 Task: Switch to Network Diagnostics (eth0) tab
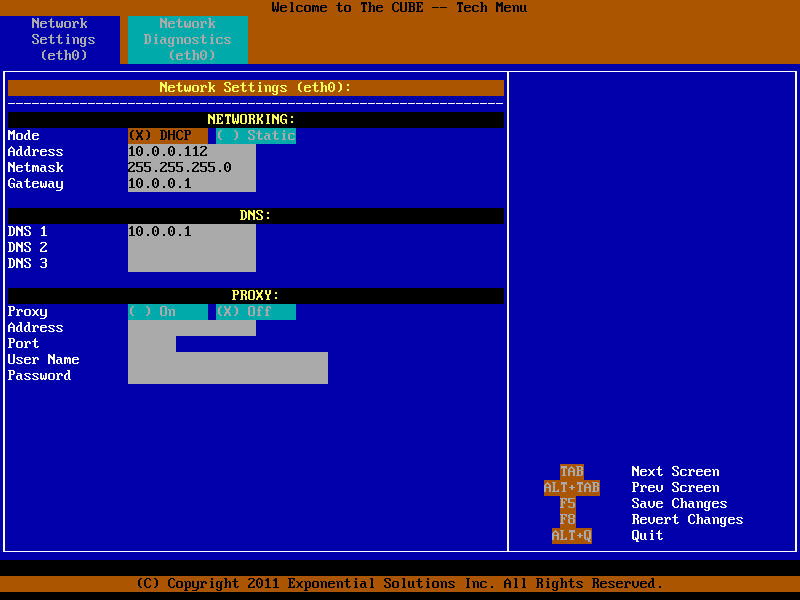[x=188, y=40]
